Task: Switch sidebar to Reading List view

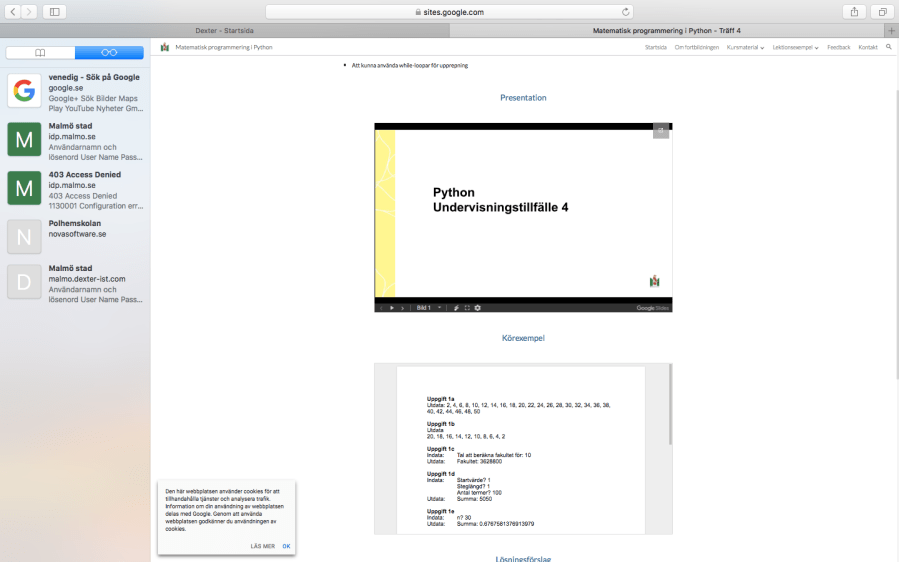Action: [x=109, y=52]
